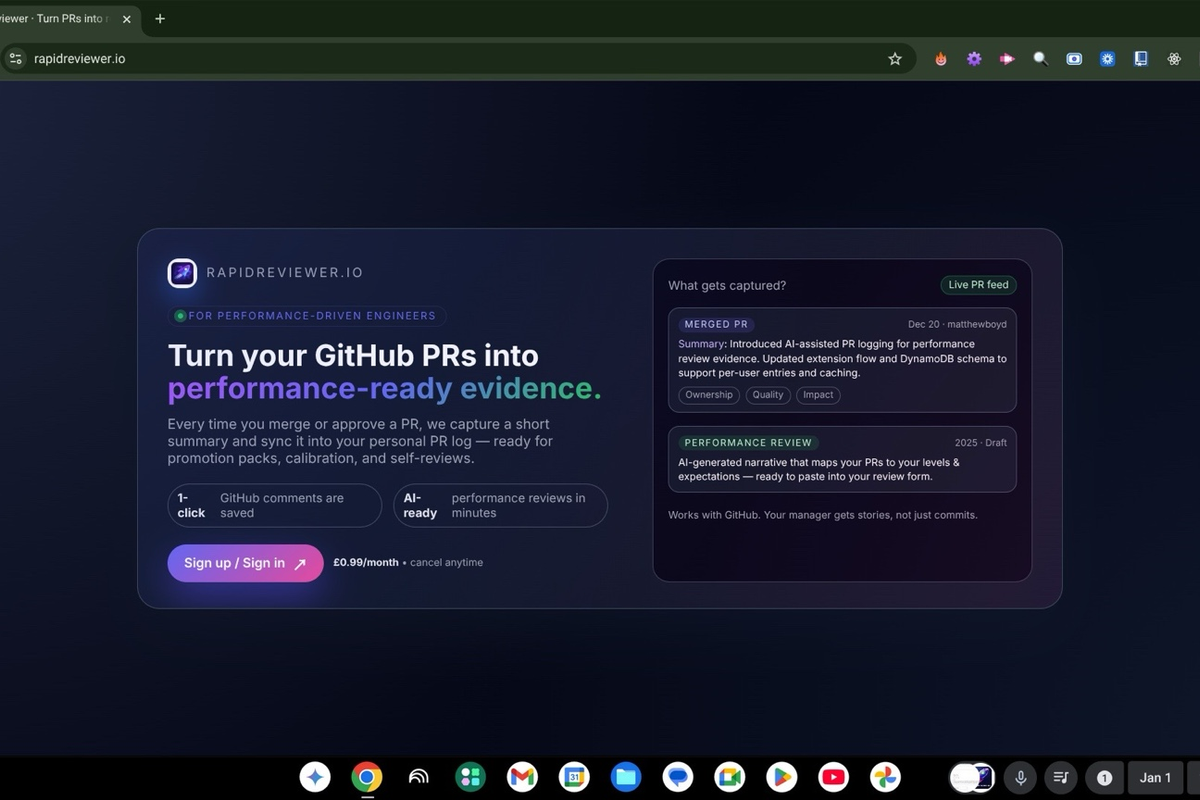Expand the Jan 1 system tray
1200x800 pixels.
coord(1155,777)
